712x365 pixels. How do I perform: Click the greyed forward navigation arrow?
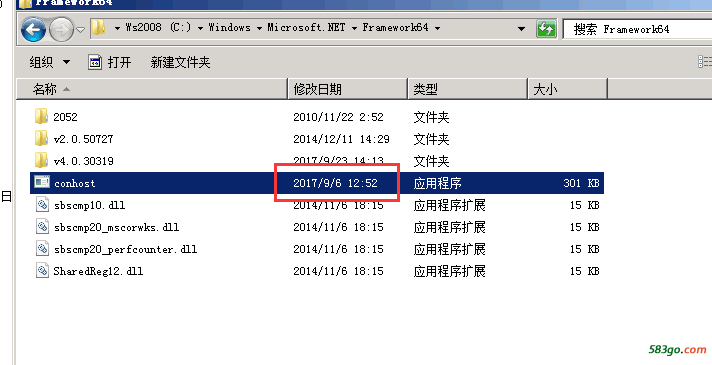(61, 30)
